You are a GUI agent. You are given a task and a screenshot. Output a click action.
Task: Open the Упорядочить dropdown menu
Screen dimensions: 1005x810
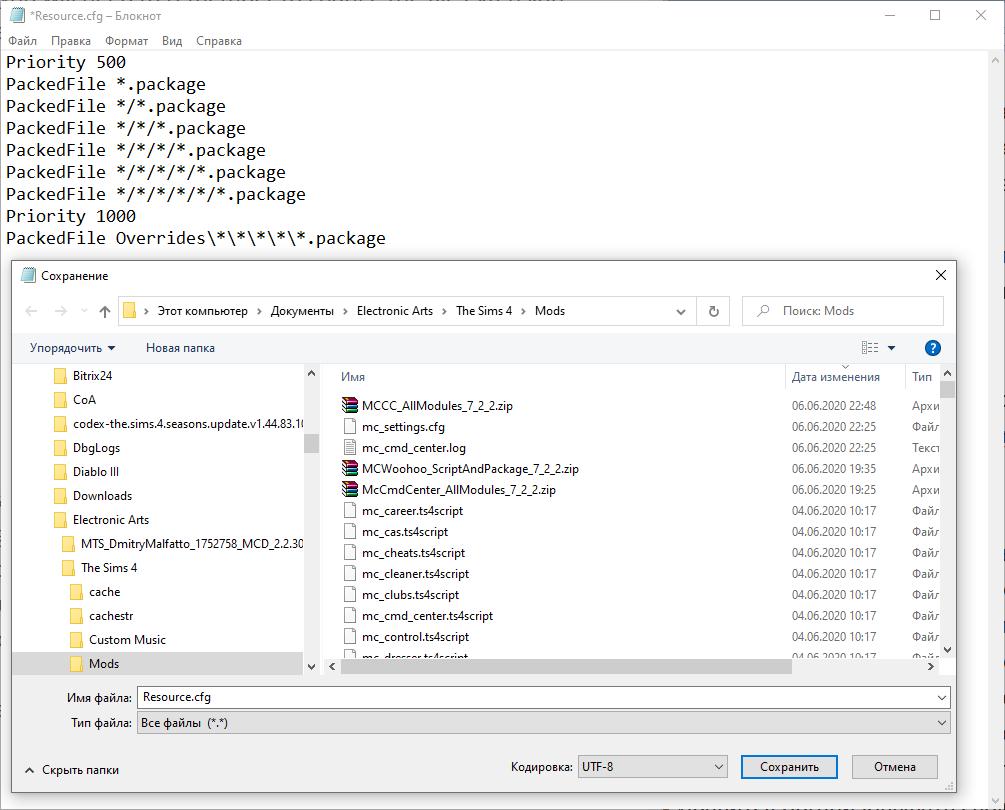click(x=72, y=348)
